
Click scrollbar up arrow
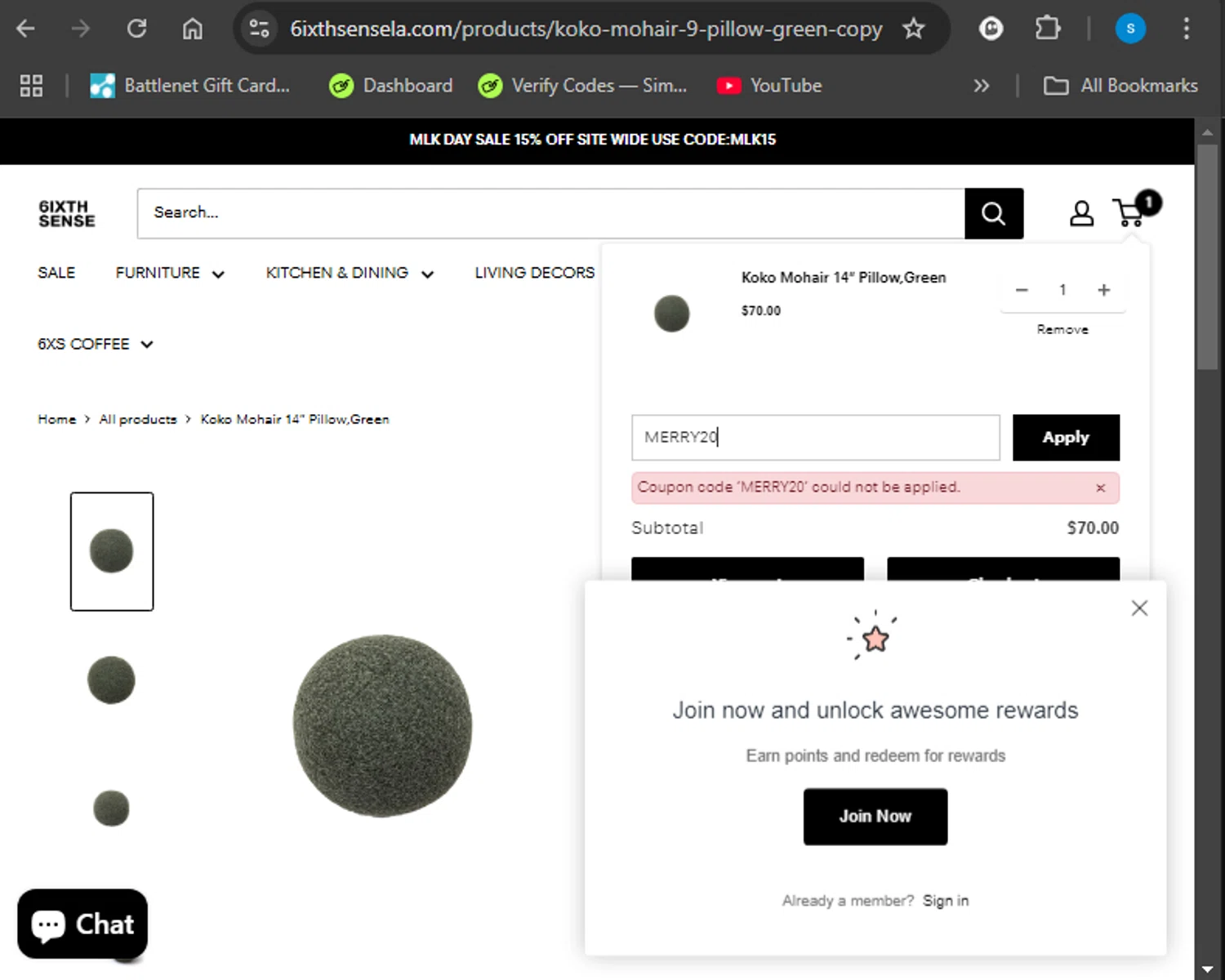pos(1208,131)
